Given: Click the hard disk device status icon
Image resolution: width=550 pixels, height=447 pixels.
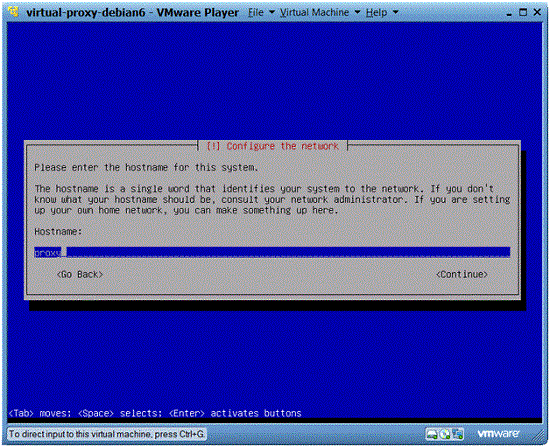Looking at the screenshot, I should click(432, 434).
